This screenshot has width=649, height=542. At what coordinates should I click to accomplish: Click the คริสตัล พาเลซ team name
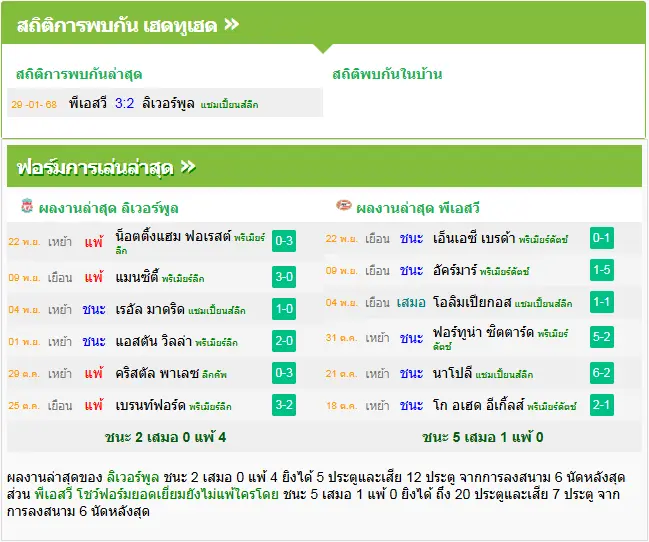tap(157, 373)
